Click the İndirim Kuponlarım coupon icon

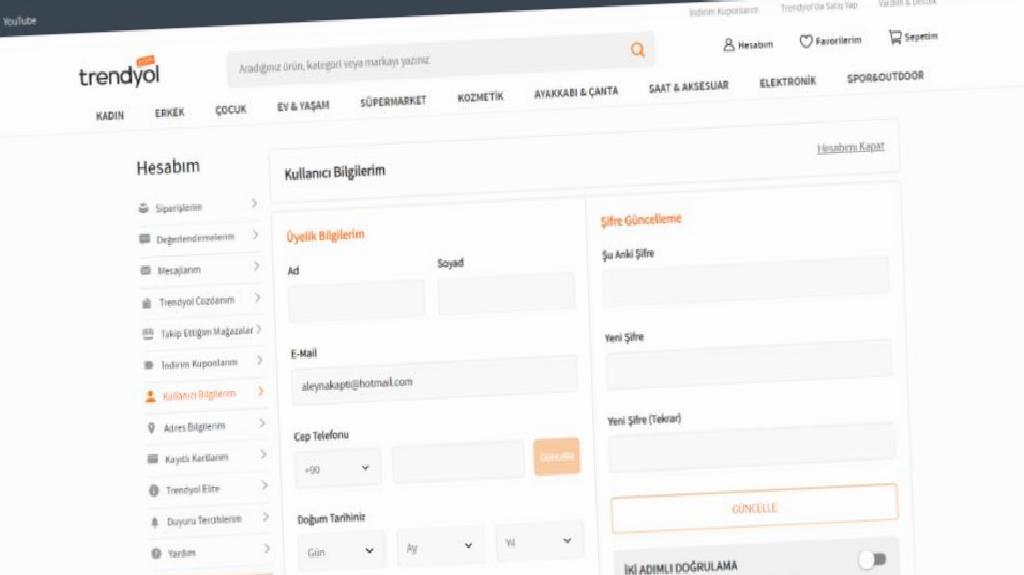coord(149,365)
